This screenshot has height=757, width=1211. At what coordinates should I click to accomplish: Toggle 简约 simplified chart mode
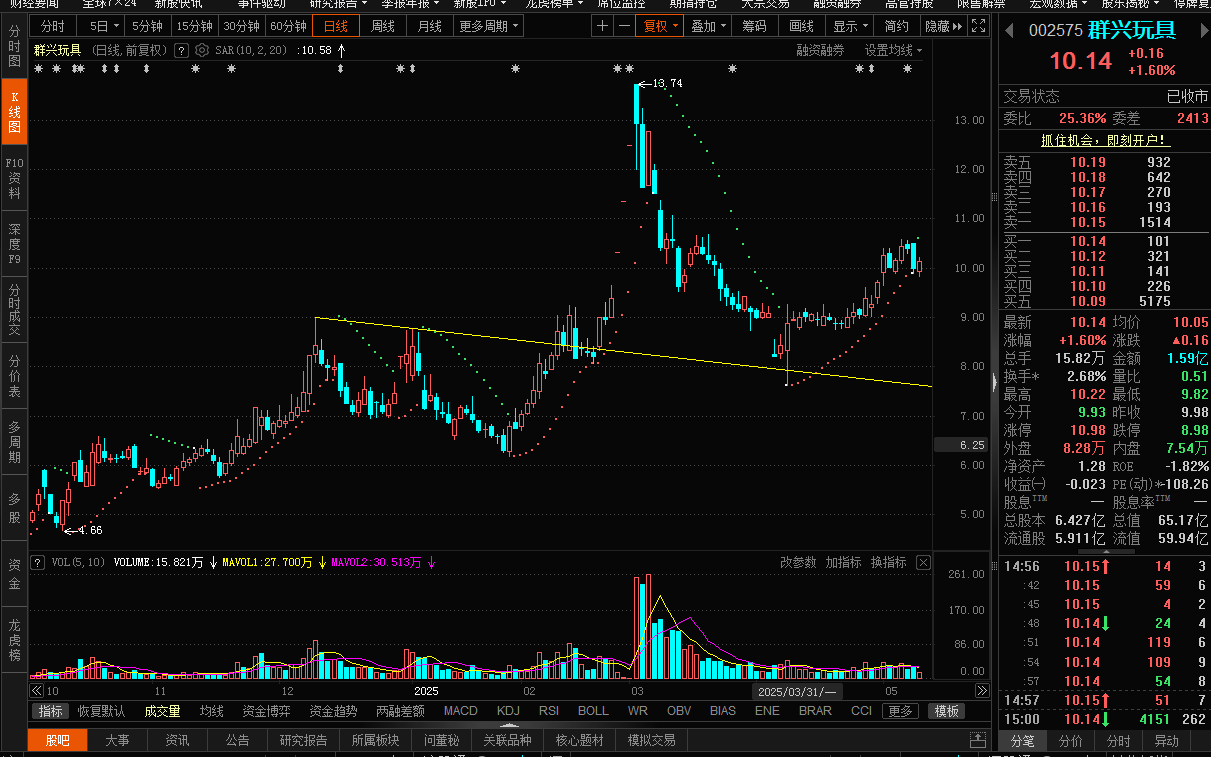pyautogui.click(x=897, y=26)
